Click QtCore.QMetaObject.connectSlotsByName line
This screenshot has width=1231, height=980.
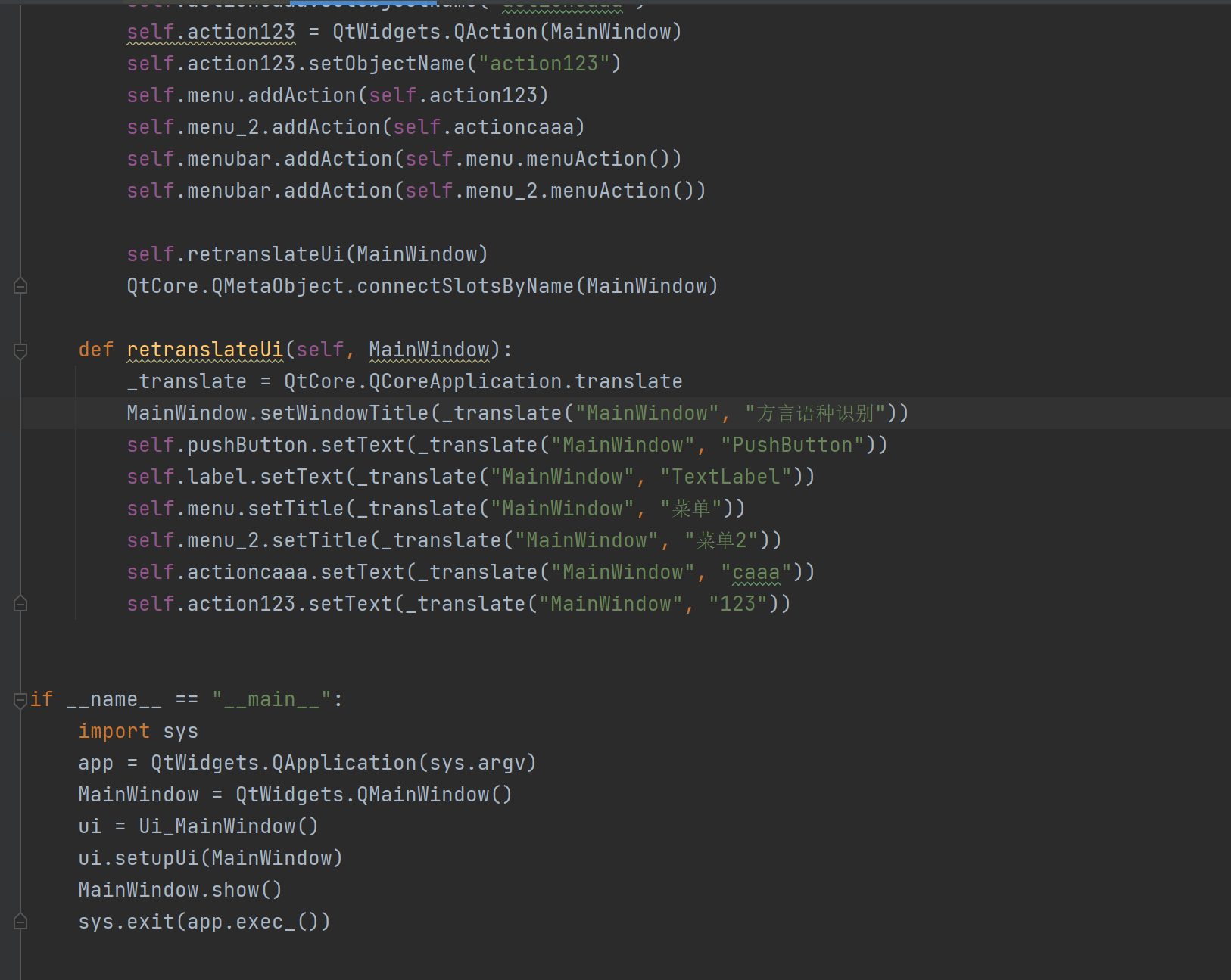[x=422, y=286]
